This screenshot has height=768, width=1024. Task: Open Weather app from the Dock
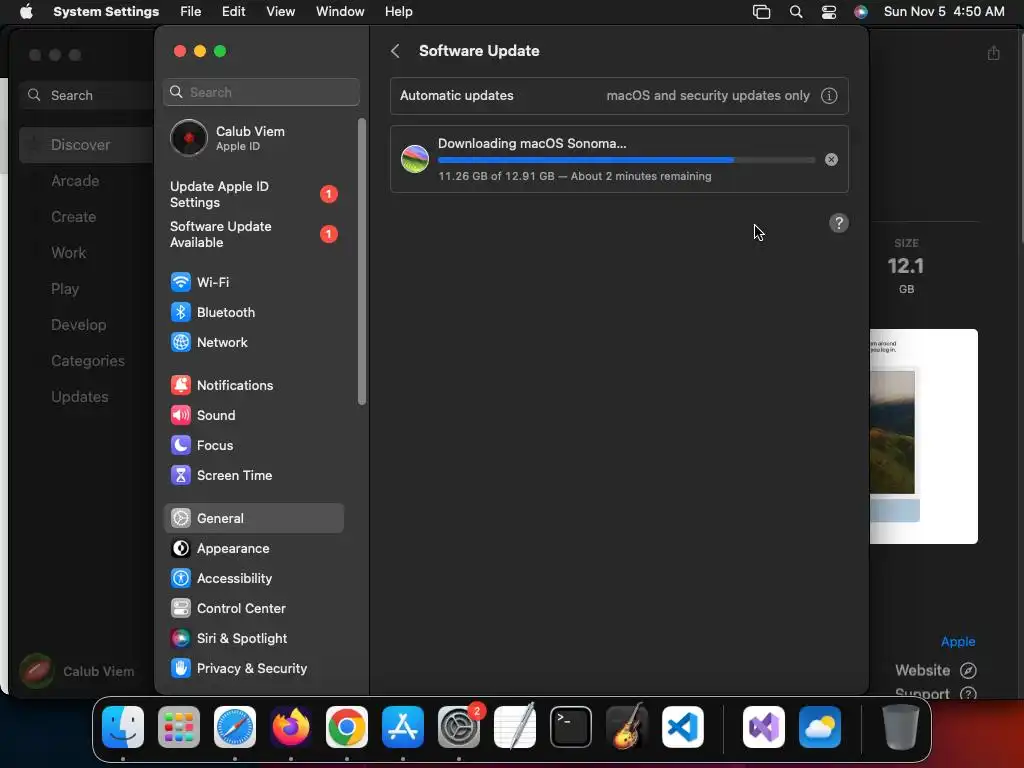tap(820, 727)
